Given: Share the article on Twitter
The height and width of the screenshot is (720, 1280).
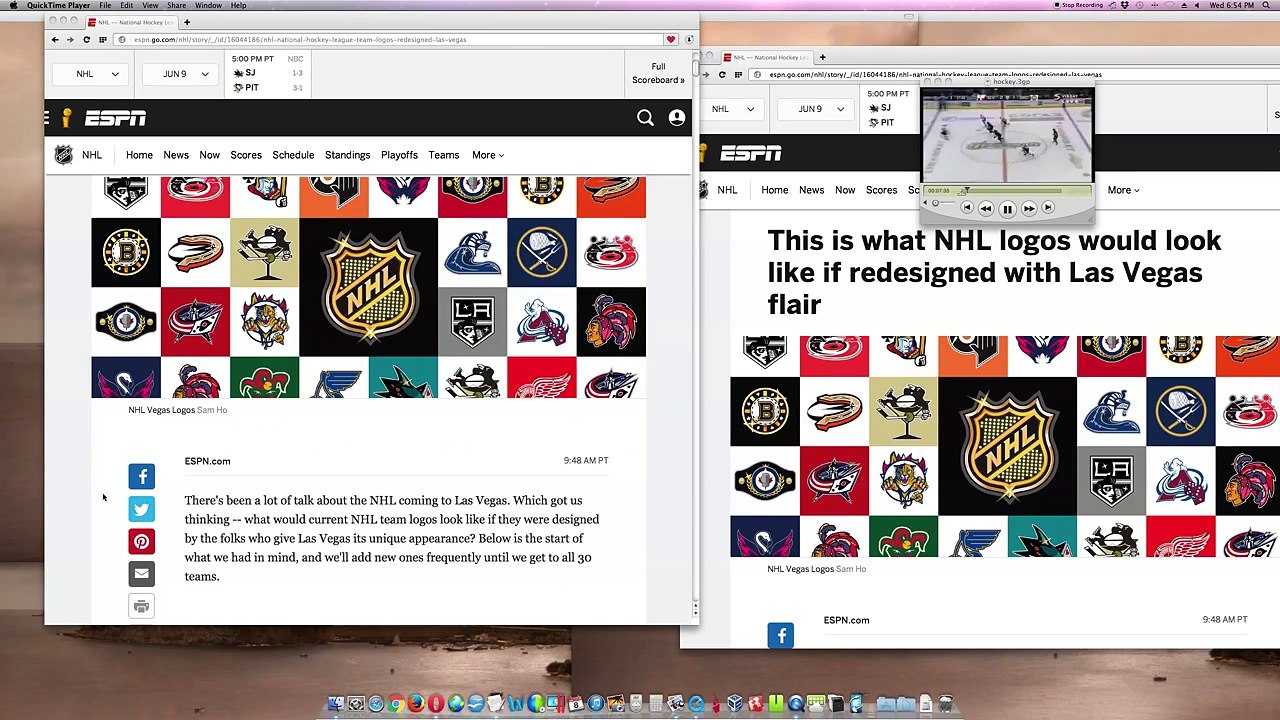Looking at the screenshot, I should pyautogui.click(x=141, y=509).
